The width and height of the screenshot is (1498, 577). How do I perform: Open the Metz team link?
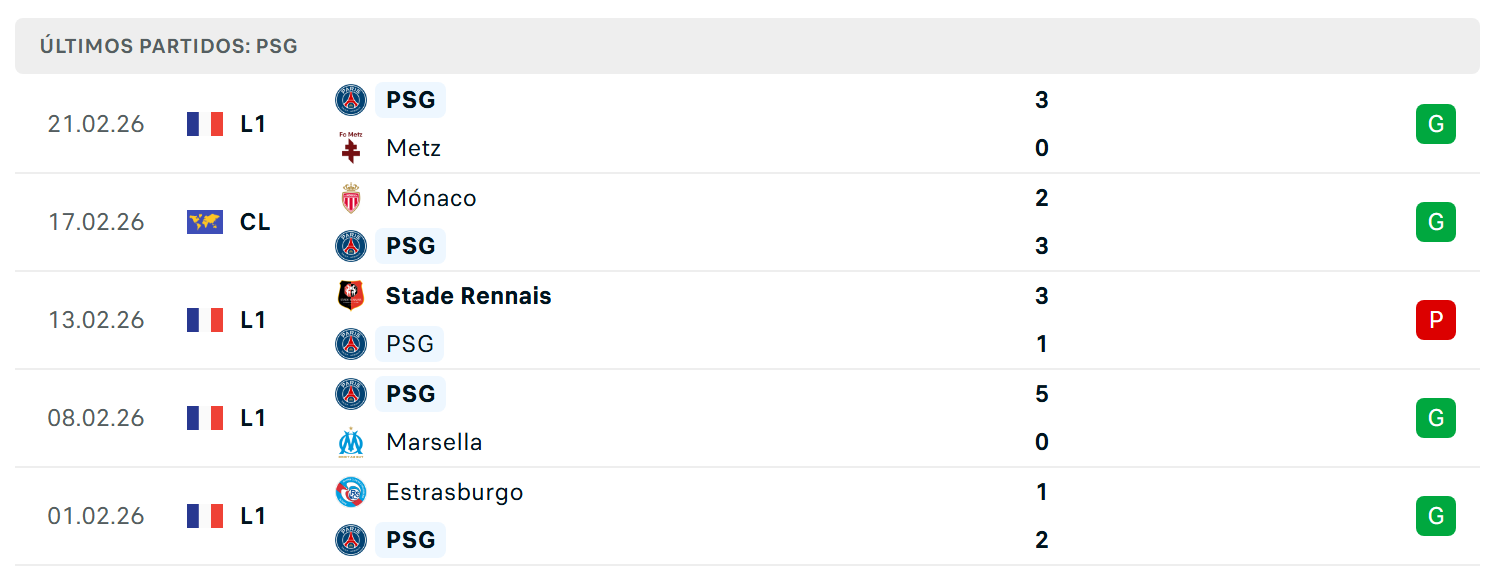click(x=414, y=148)
